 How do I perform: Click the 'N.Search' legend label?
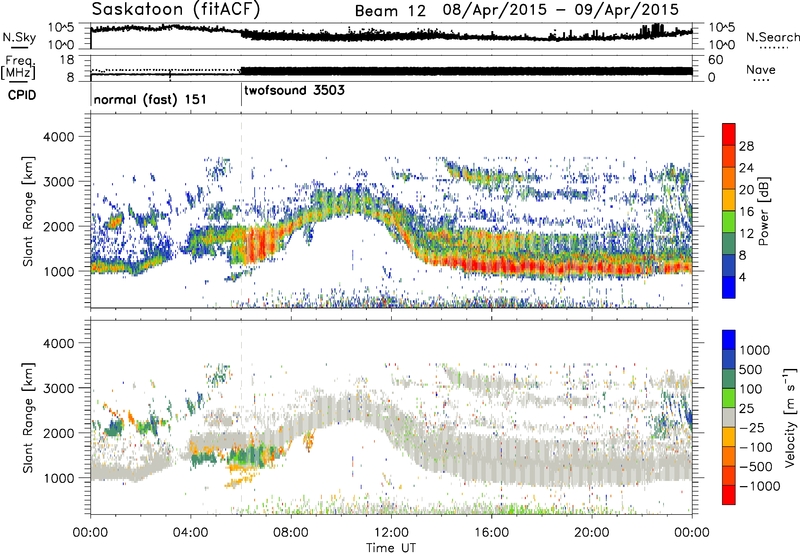(773, 37)
